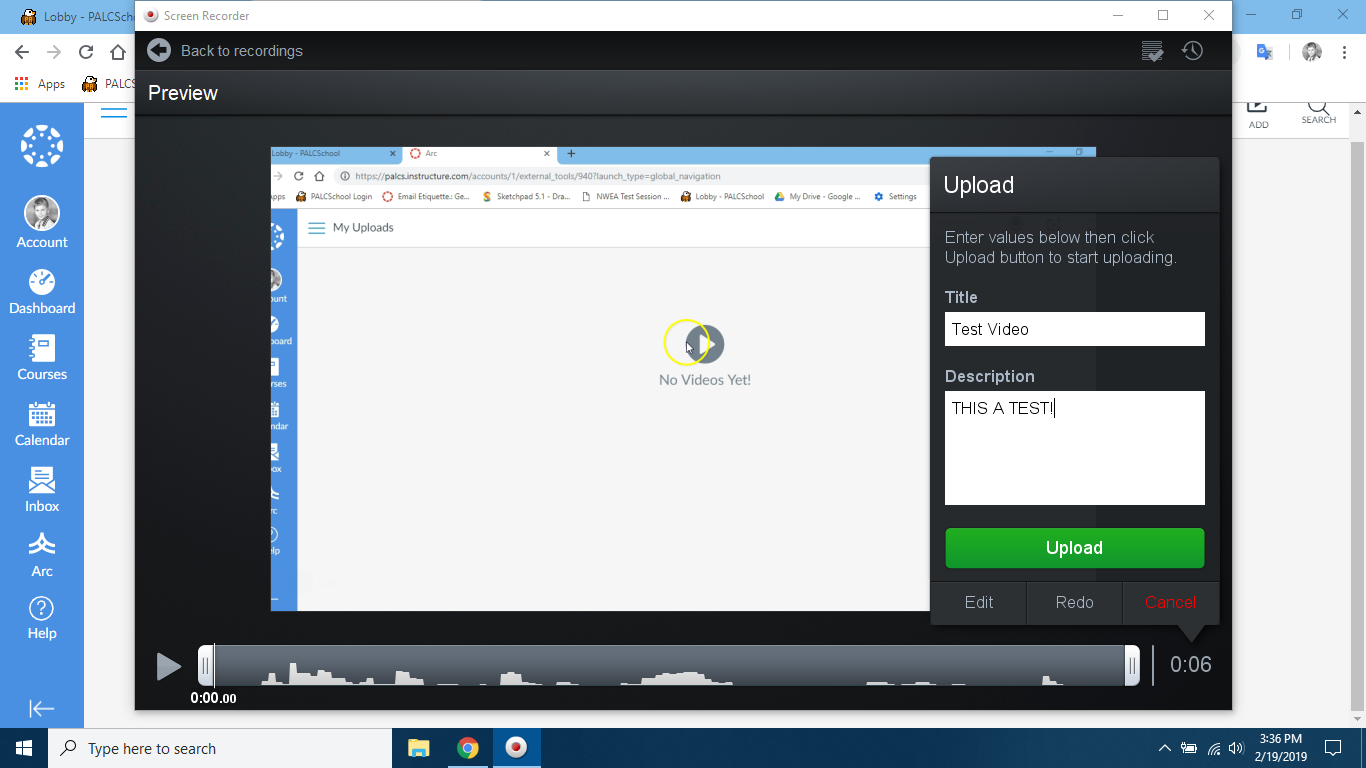Open Canvas Dashboard from sidebar

click(42, 292)
